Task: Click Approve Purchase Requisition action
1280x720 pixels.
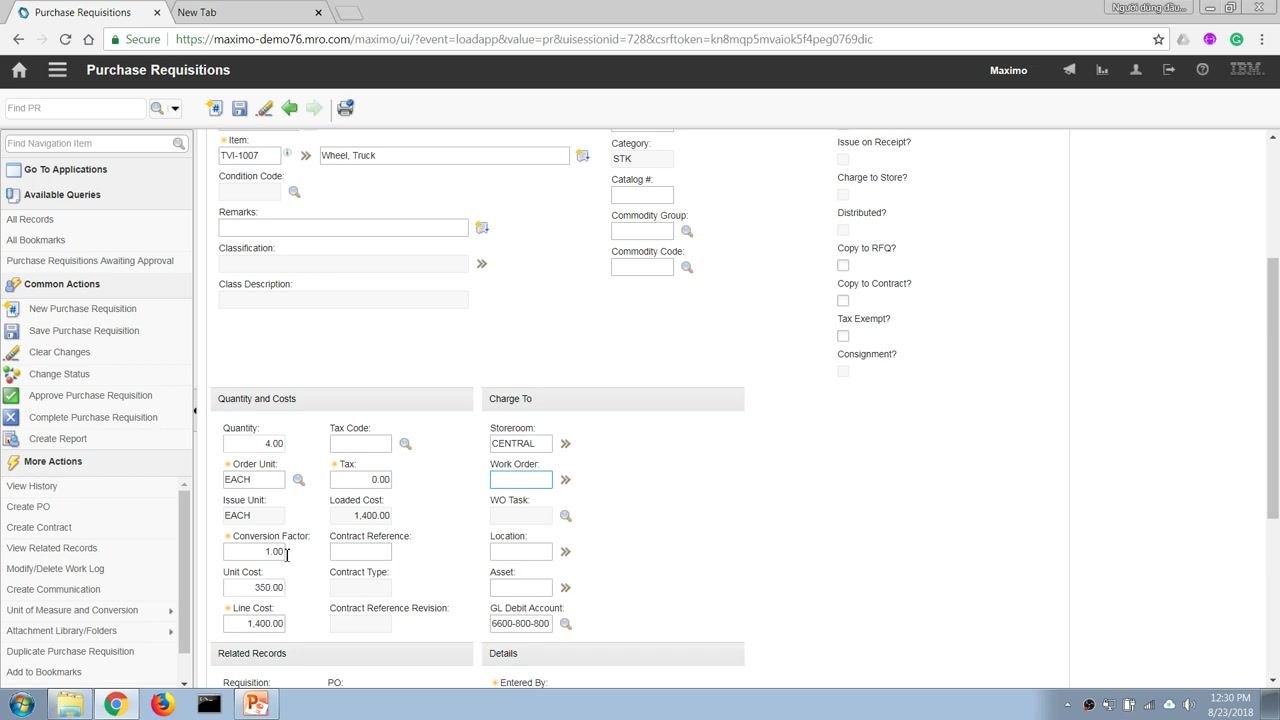Action: tap(91, 396)
